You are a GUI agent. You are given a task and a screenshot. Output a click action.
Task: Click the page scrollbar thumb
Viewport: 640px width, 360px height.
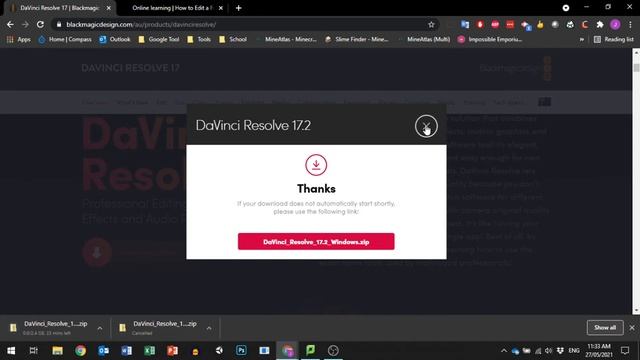tap(636, 67)
